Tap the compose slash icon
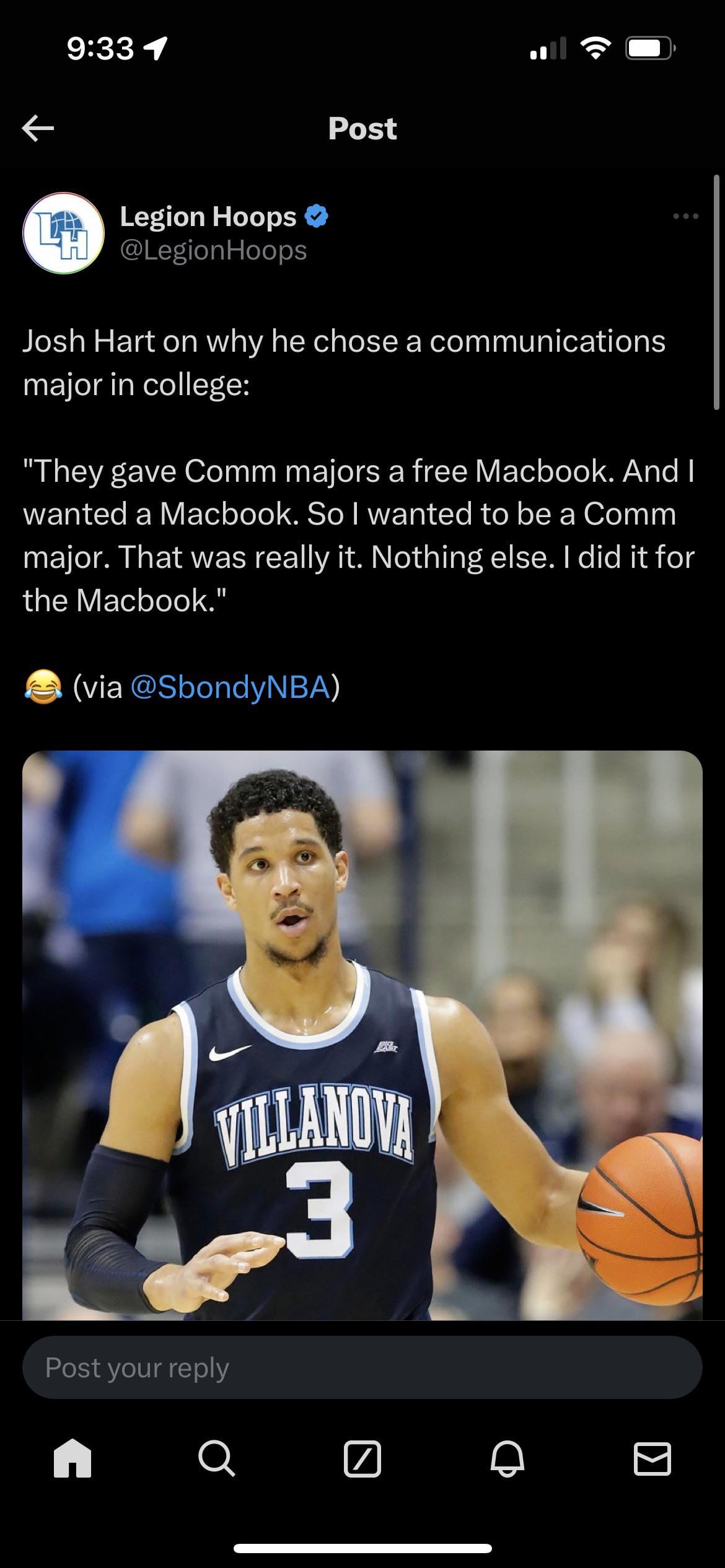 pyautogui.click(x=362, y=1458)
